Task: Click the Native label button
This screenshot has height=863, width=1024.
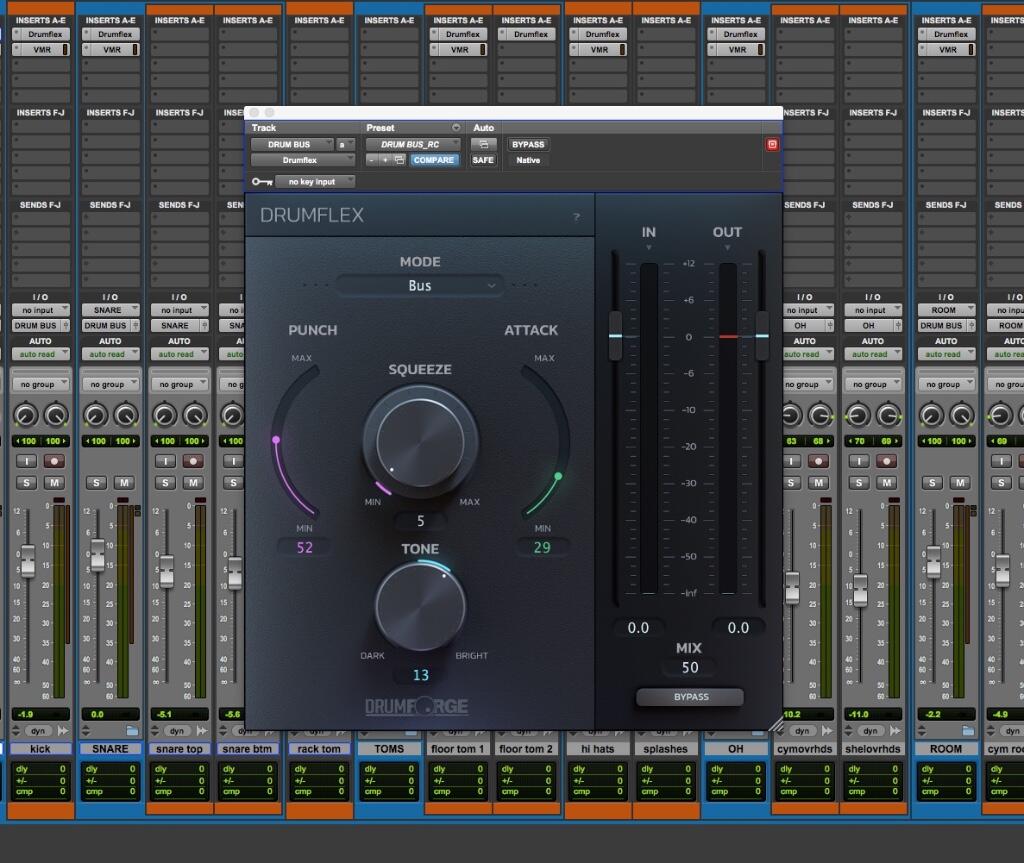Action: click(528, 160)
